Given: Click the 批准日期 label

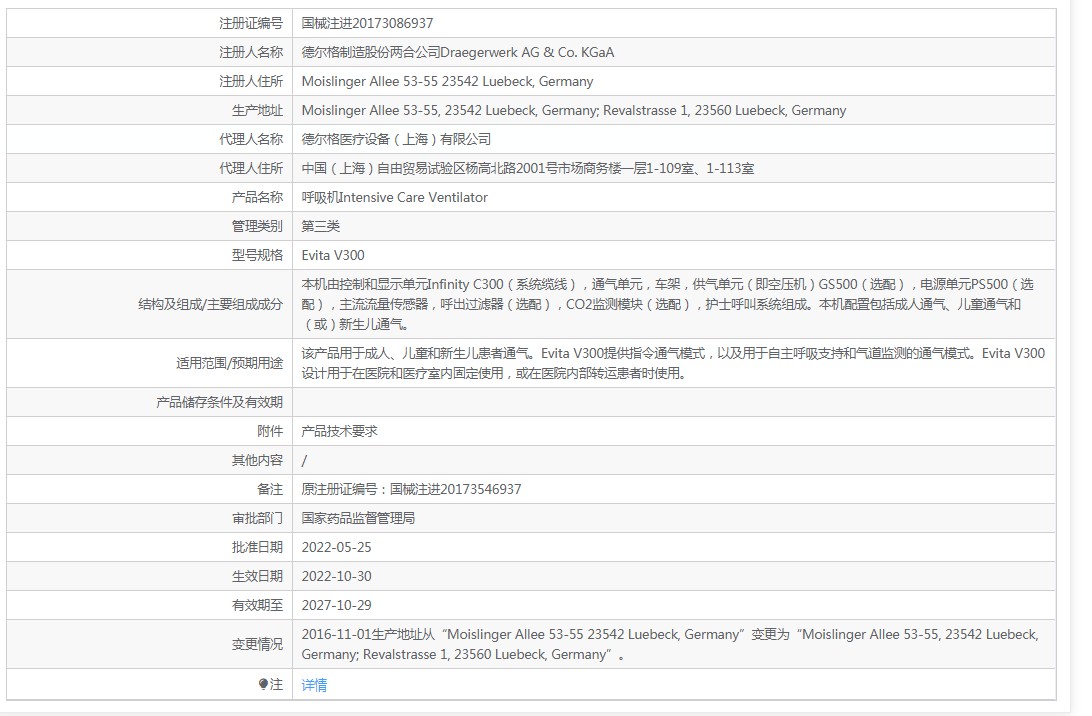Looking at the screenshot, I should pos(257,547).
